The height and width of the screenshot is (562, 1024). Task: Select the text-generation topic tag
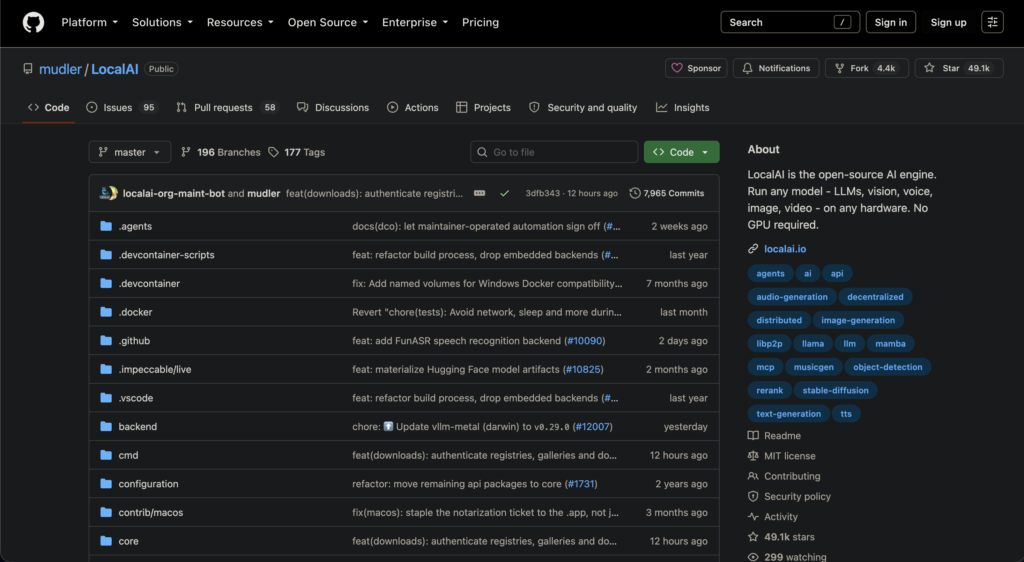[788, 414]
